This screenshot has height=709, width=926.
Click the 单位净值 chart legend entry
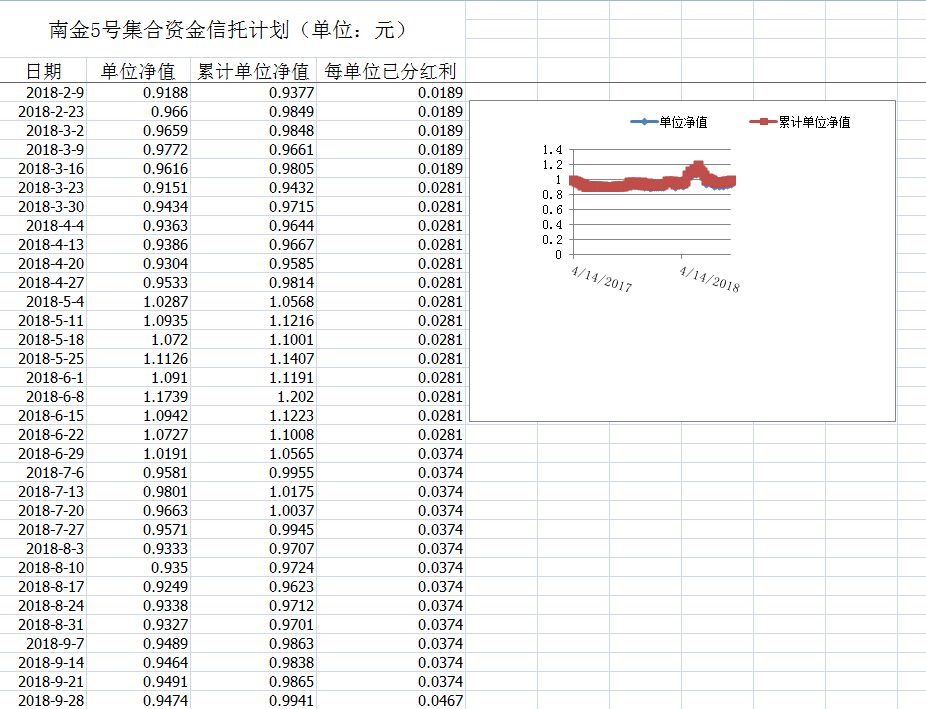click(x=669, y=122)
